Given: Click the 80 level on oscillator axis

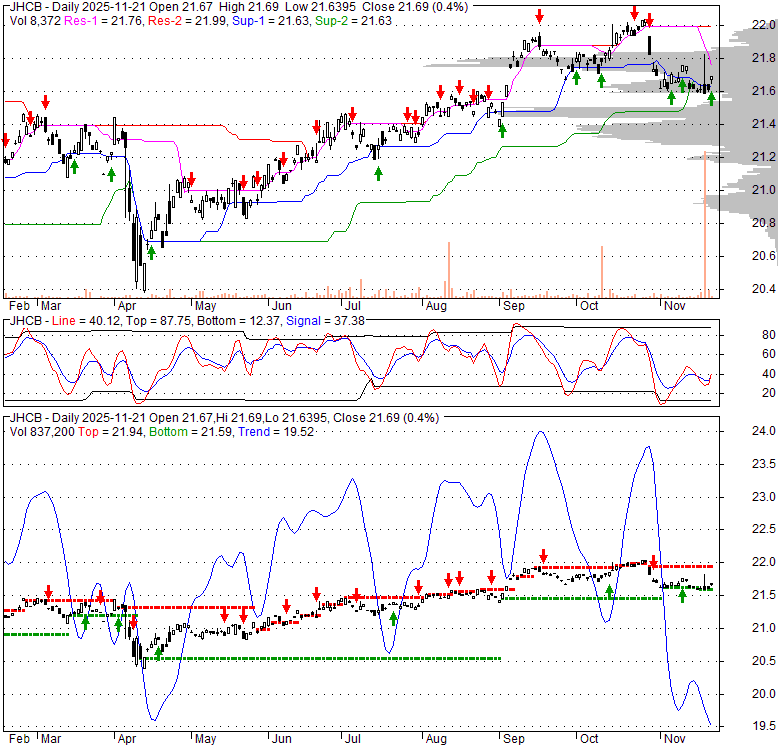Looking at the screenshot, I should point(769,335).
